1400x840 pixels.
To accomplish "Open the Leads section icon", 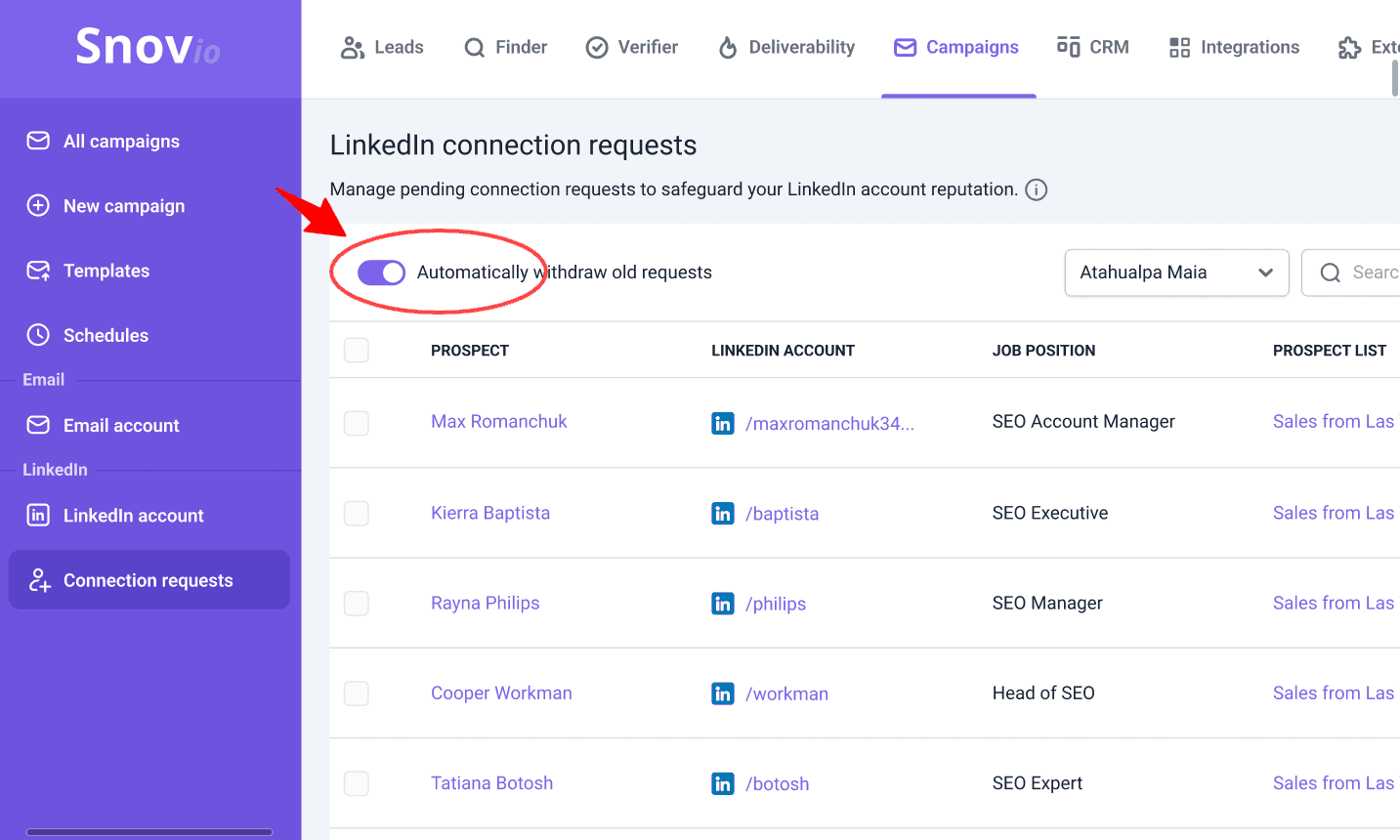I will pos(352,46).
